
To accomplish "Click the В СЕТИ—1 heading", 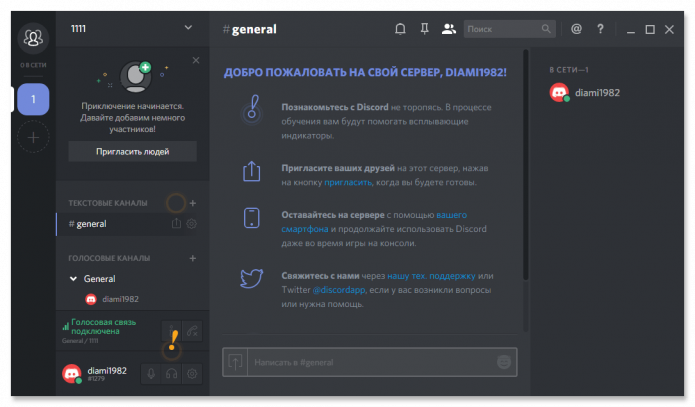I will click(x=569, y=70).
